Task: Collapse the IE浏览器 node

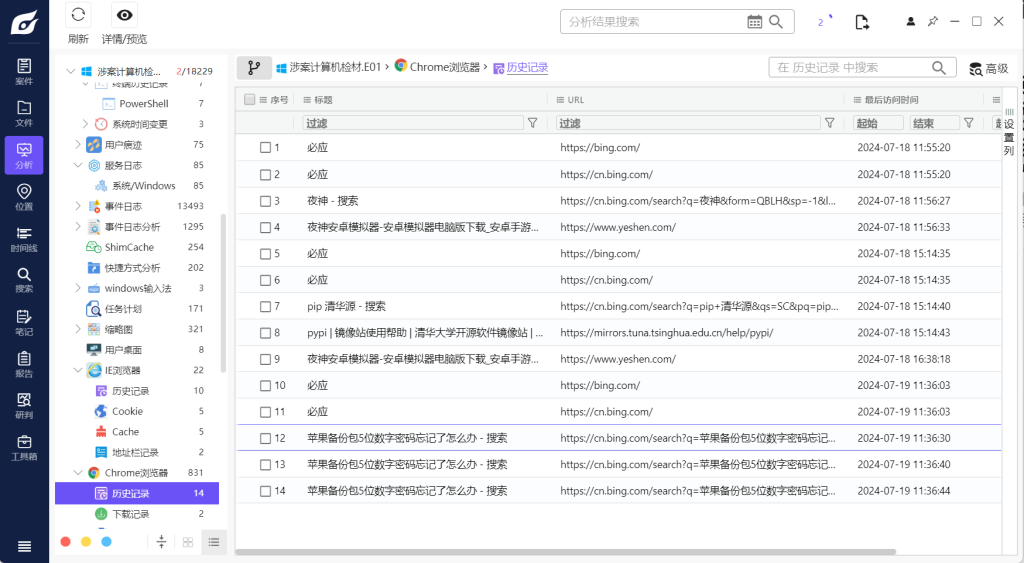Action: [78, 370]
